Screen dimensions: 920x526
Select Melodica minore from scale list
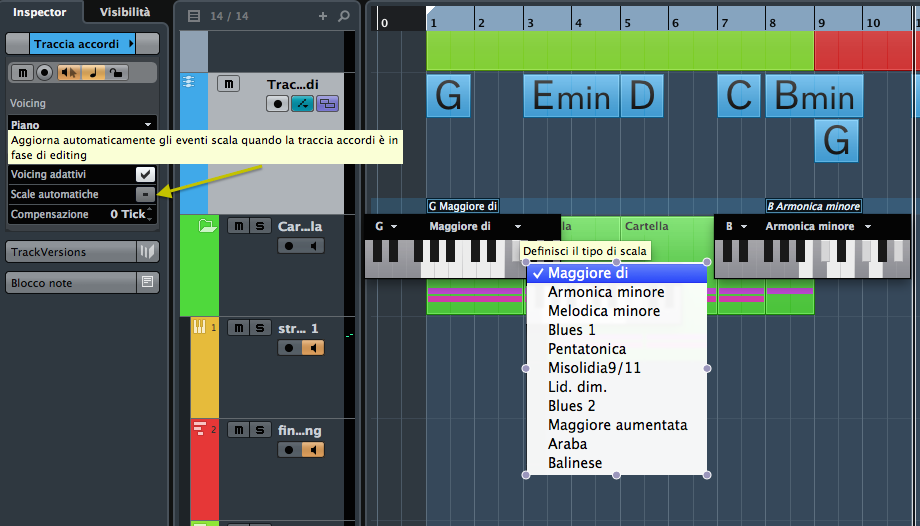coord(617,311)
